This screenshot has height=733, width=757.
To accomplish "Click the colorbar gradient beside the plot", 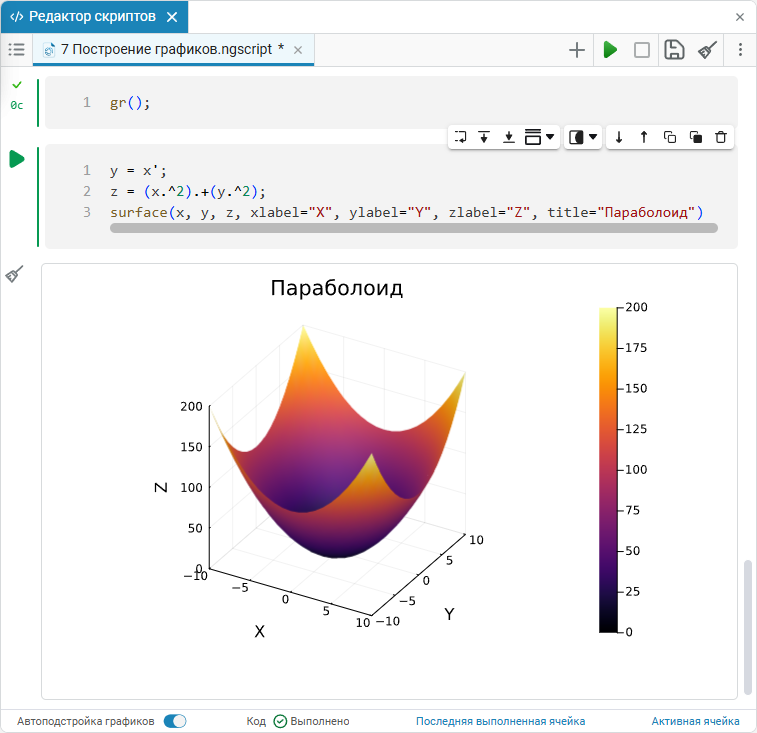I will coord(608,470).
